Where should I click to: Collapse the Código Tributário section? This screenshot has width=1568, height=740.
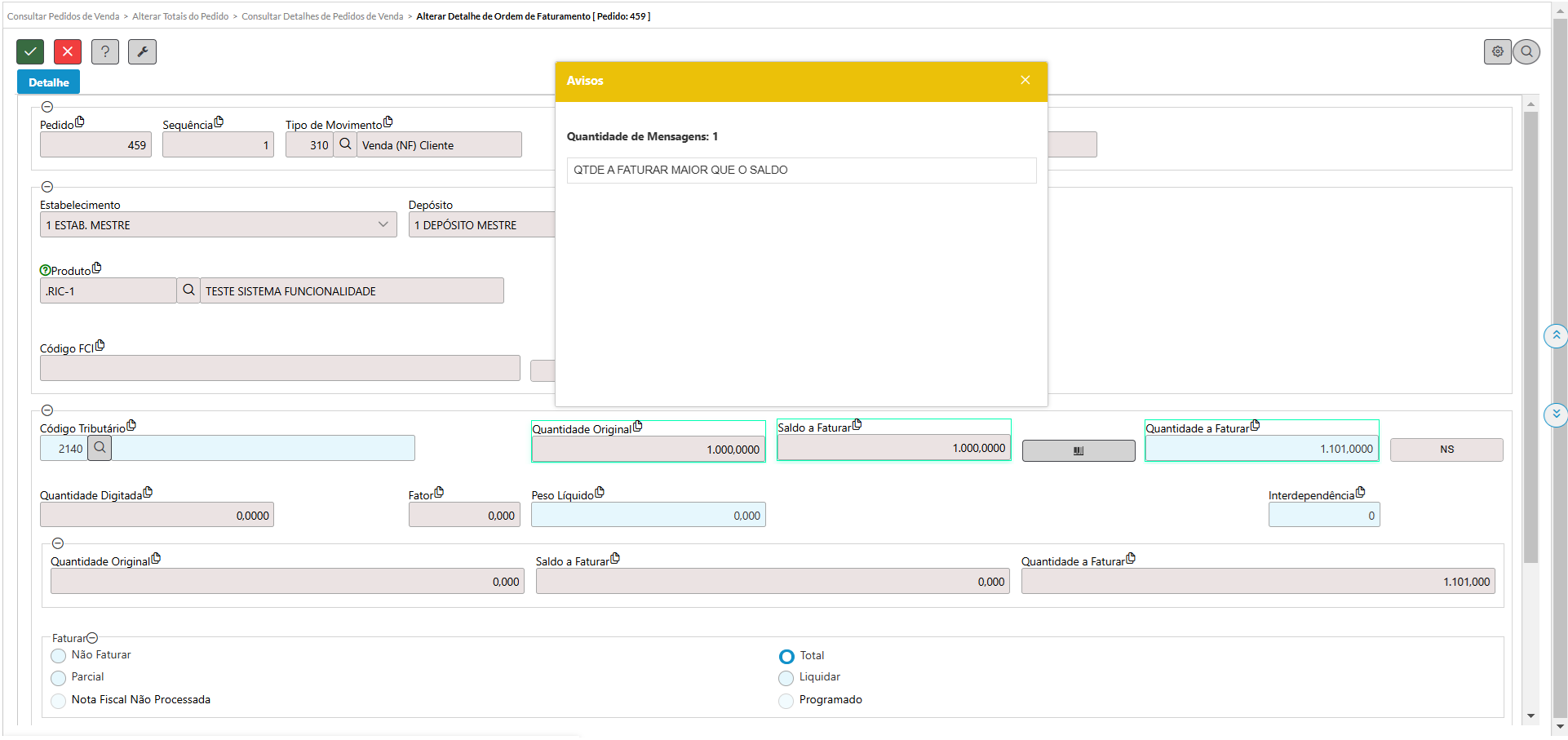47,410
